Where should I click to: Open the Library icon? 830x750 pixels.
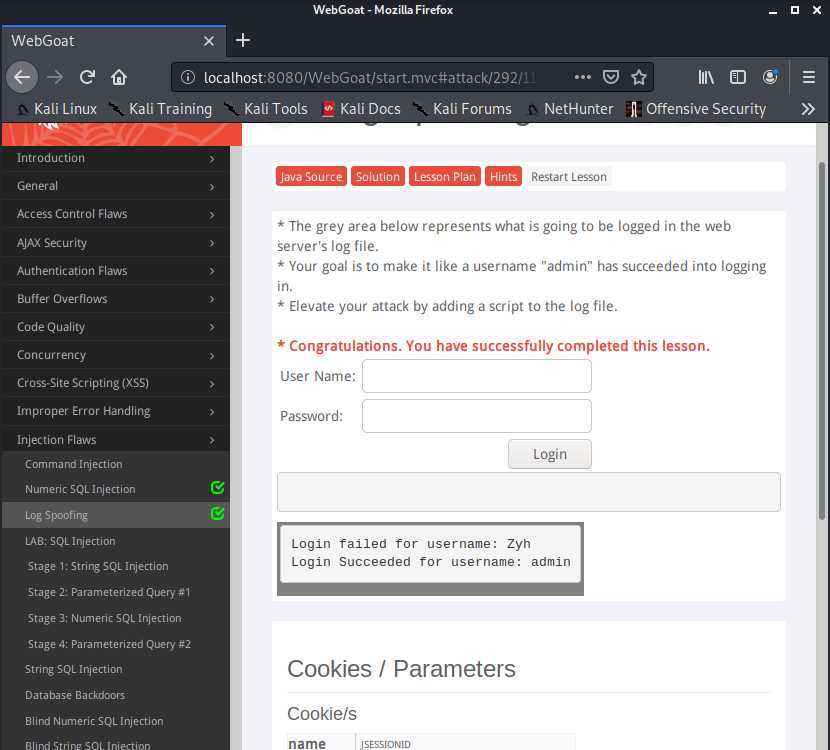click(706, 77)
